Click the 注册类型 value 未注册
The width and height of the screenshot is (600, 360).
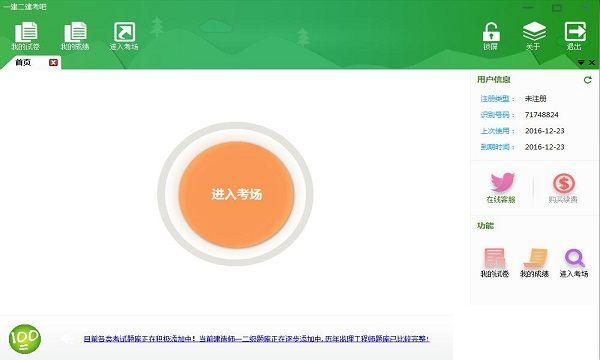tap(535, 99)
